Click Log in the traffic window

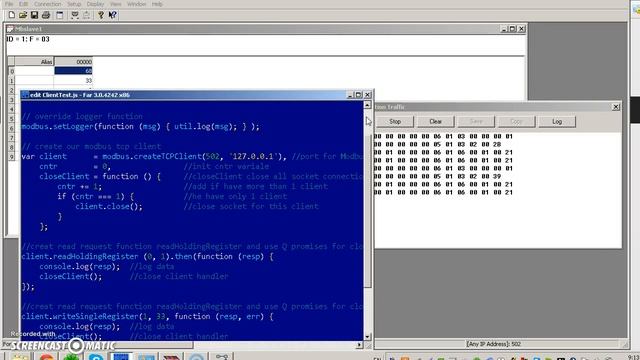557,122
